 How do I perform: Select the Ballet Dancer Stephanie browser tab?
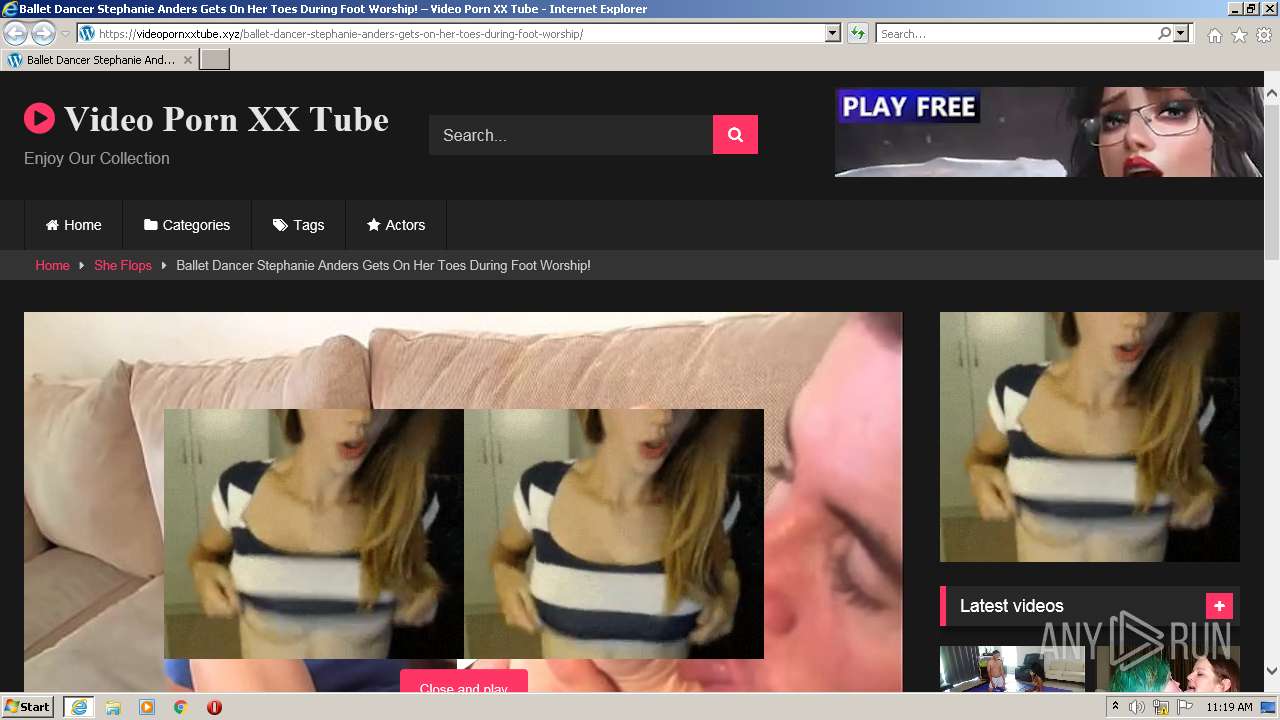point(99,60)
